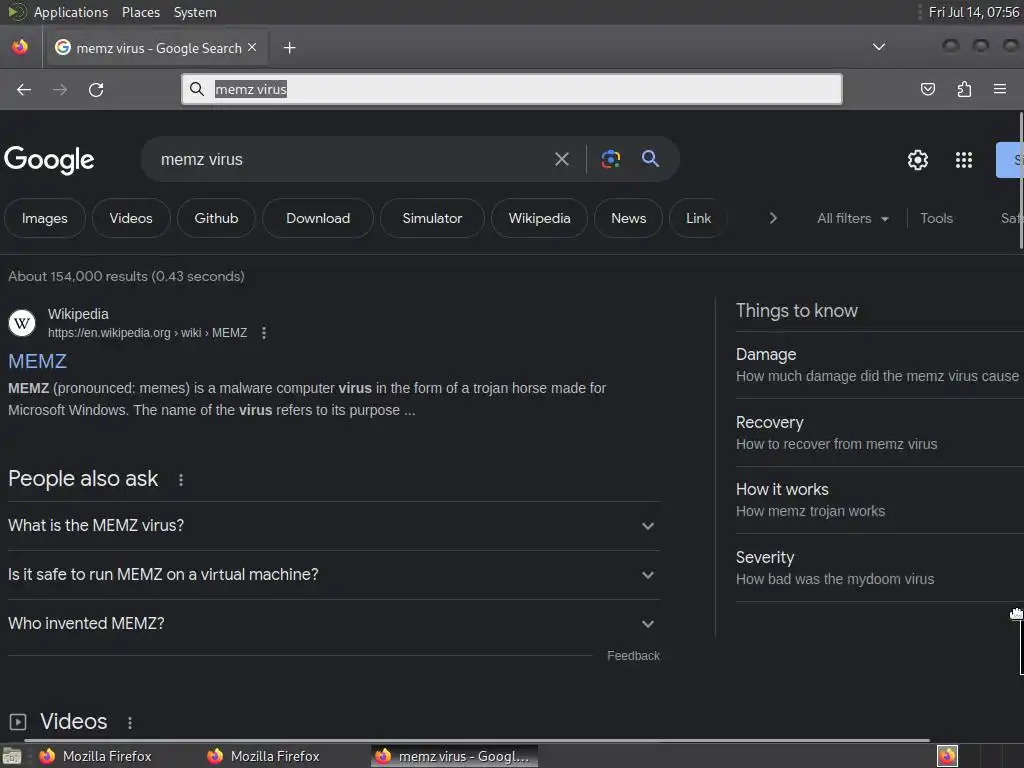The image size is (1024, 768).
Task: Click the Firefox forward arrow
Action: [x=60, y=89]
